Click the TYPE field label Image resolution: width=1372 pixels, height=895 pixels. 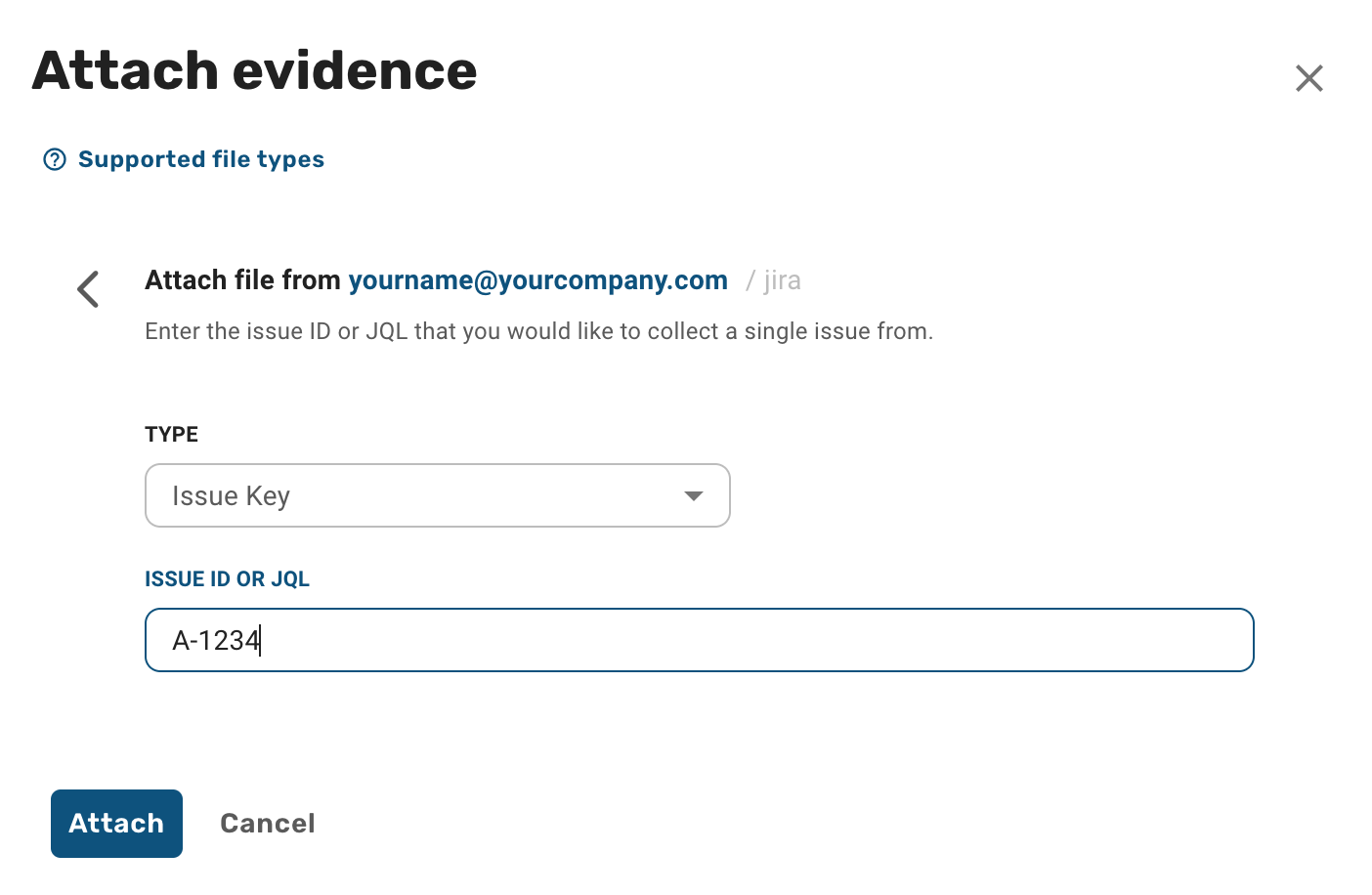coord(171,435)
